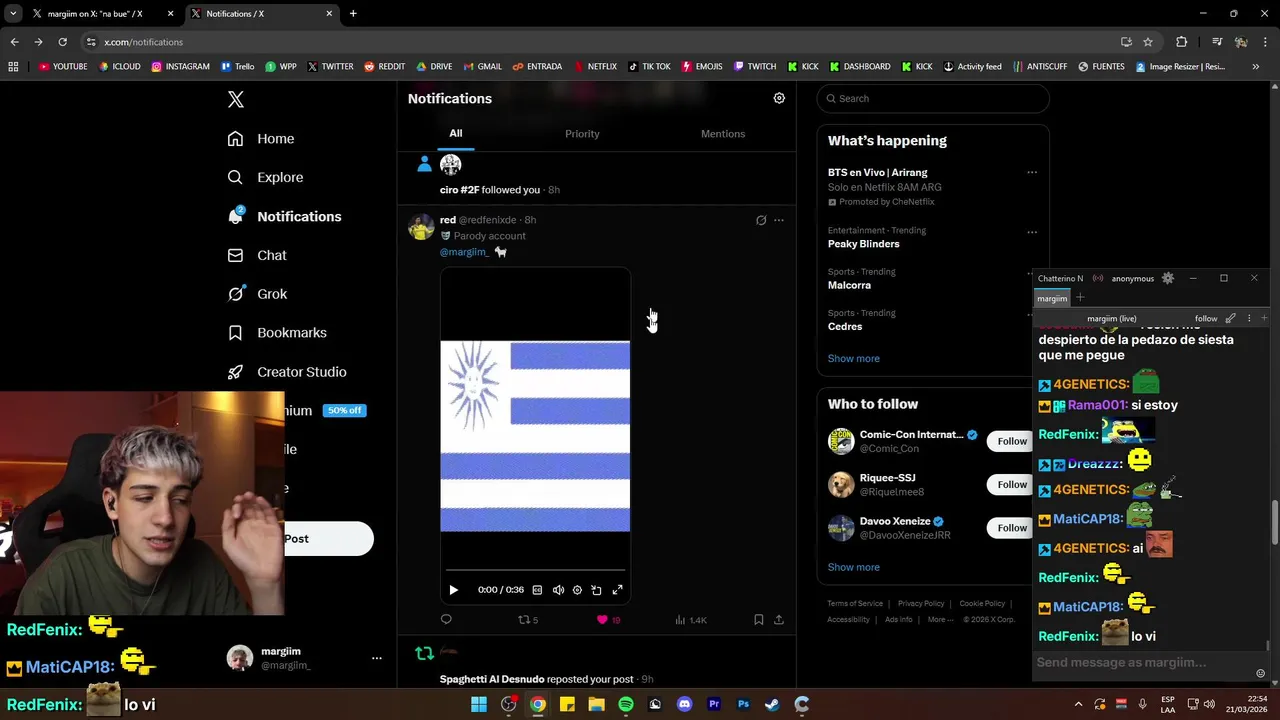Viewport: 1280px width, 720px height.
Task: Share red's post
Action: (x=778, y=619)
